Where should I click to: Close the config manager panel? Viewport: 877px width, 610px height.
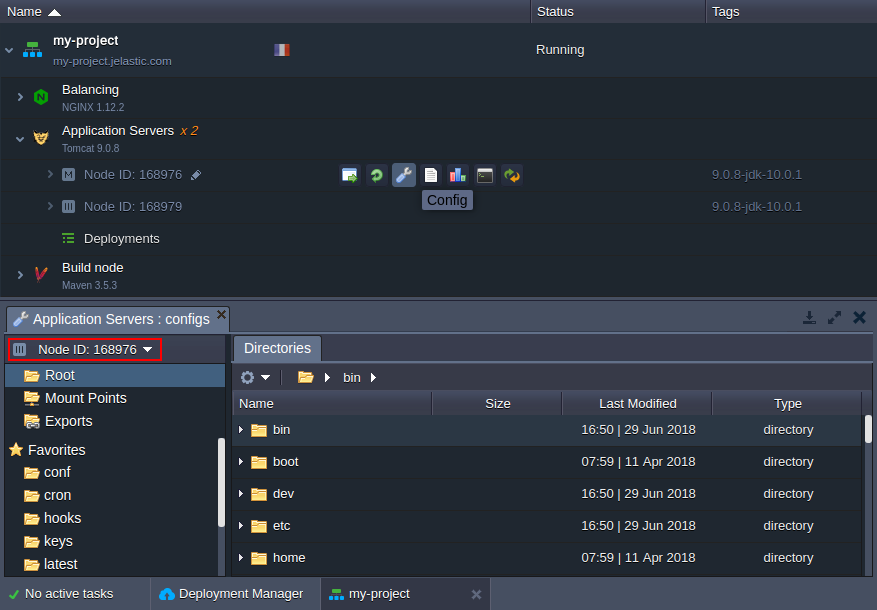[860, 318]
